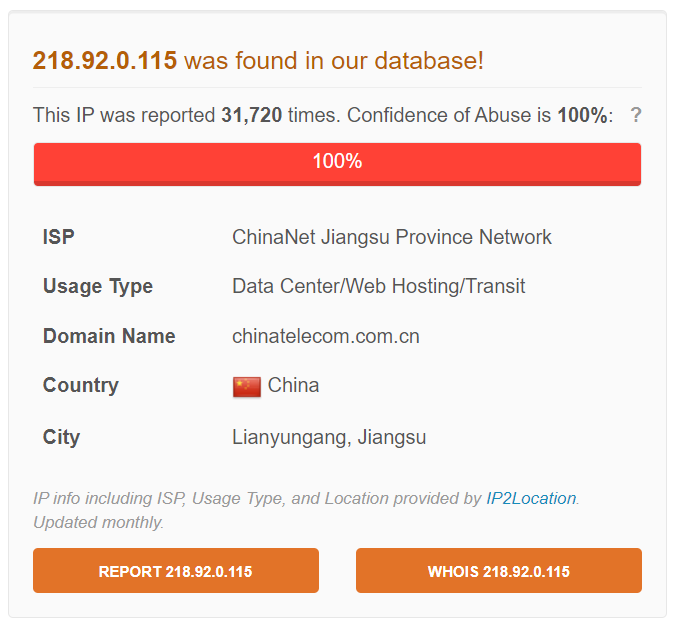Click the Data Center/Web Hosting/Transit value
The height and width of the screenshot is (628, 678).
pos(378,286)
